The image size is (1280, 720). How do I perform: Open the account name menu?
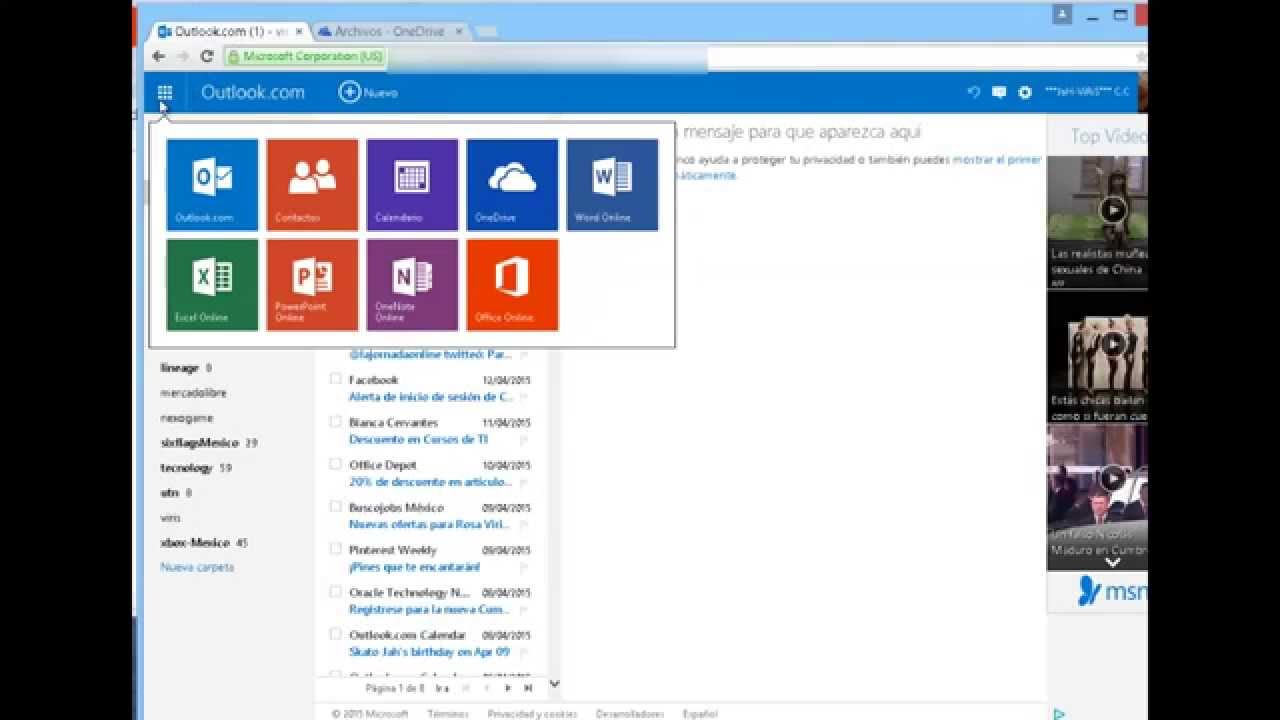[1088, 92]
